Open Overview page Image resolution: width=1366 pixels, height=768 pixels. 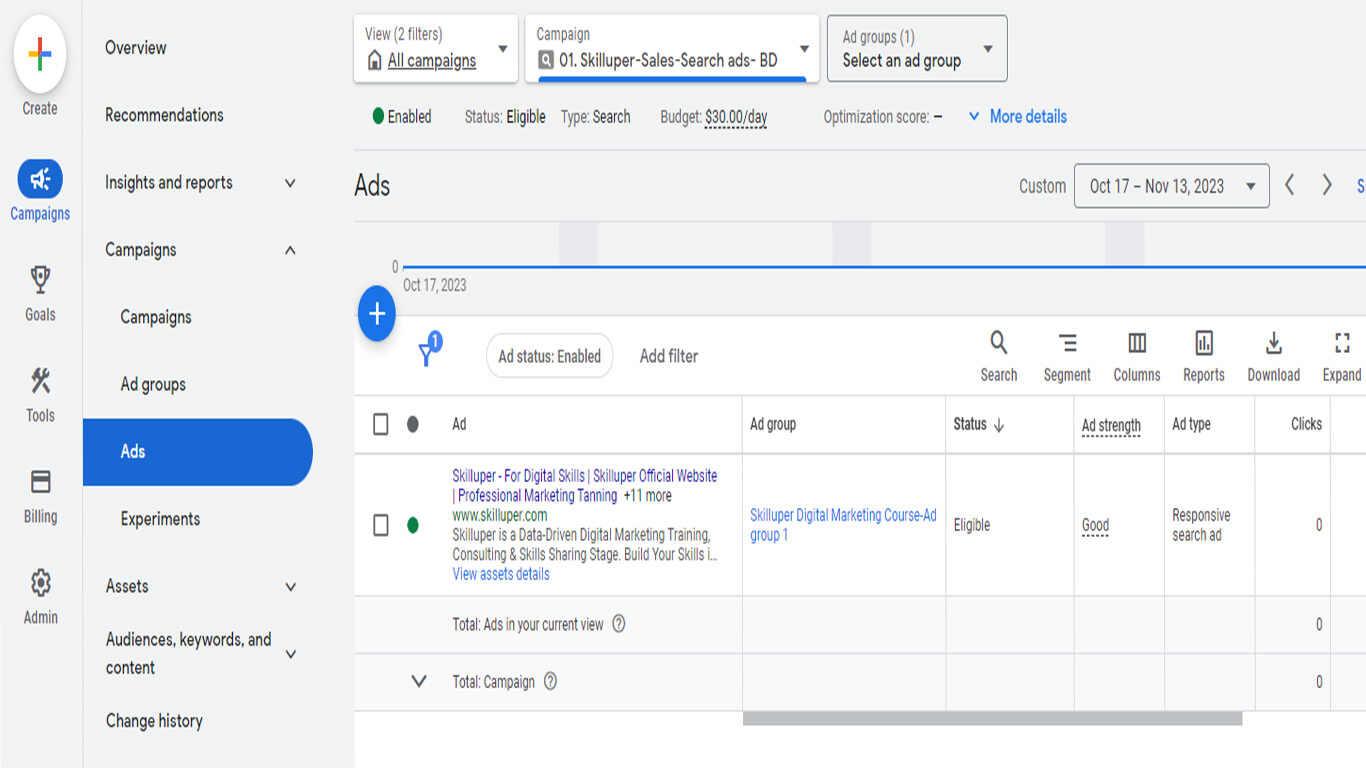tap(136, 47)
